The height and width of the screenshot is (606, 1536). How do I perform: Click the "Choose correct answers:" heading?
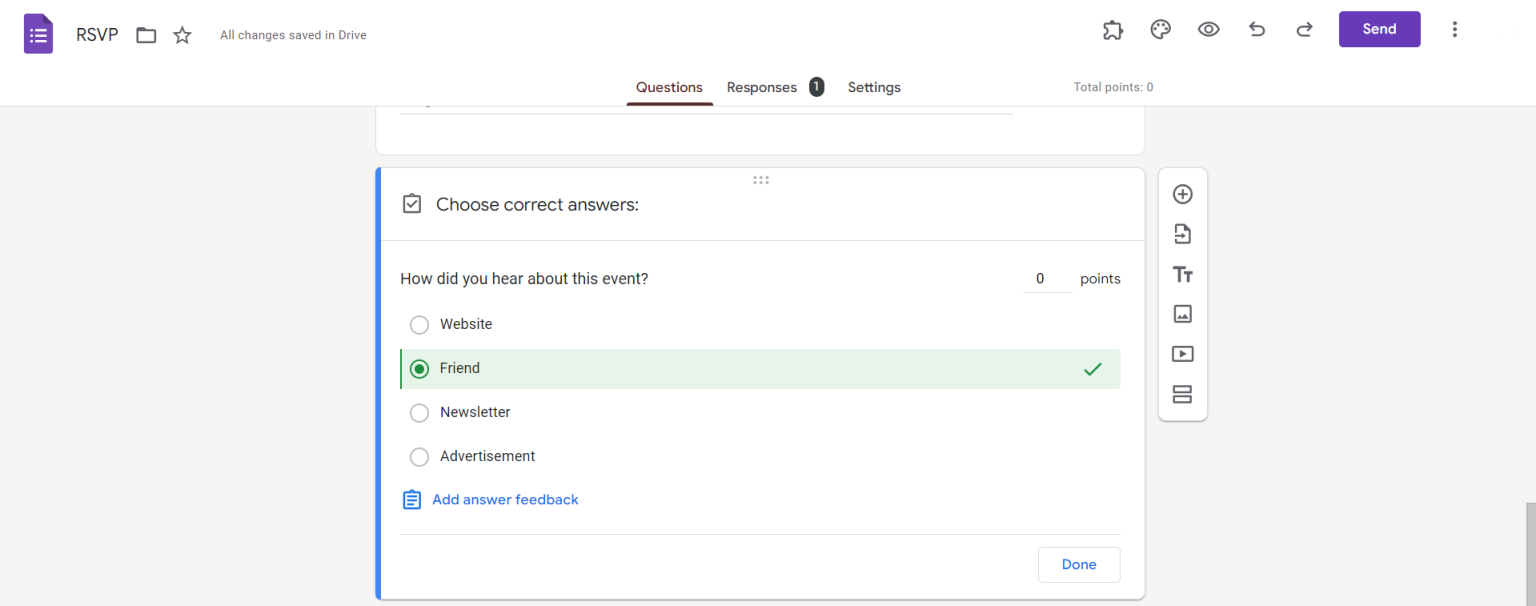pyautogui.click(x=537, y=205)
